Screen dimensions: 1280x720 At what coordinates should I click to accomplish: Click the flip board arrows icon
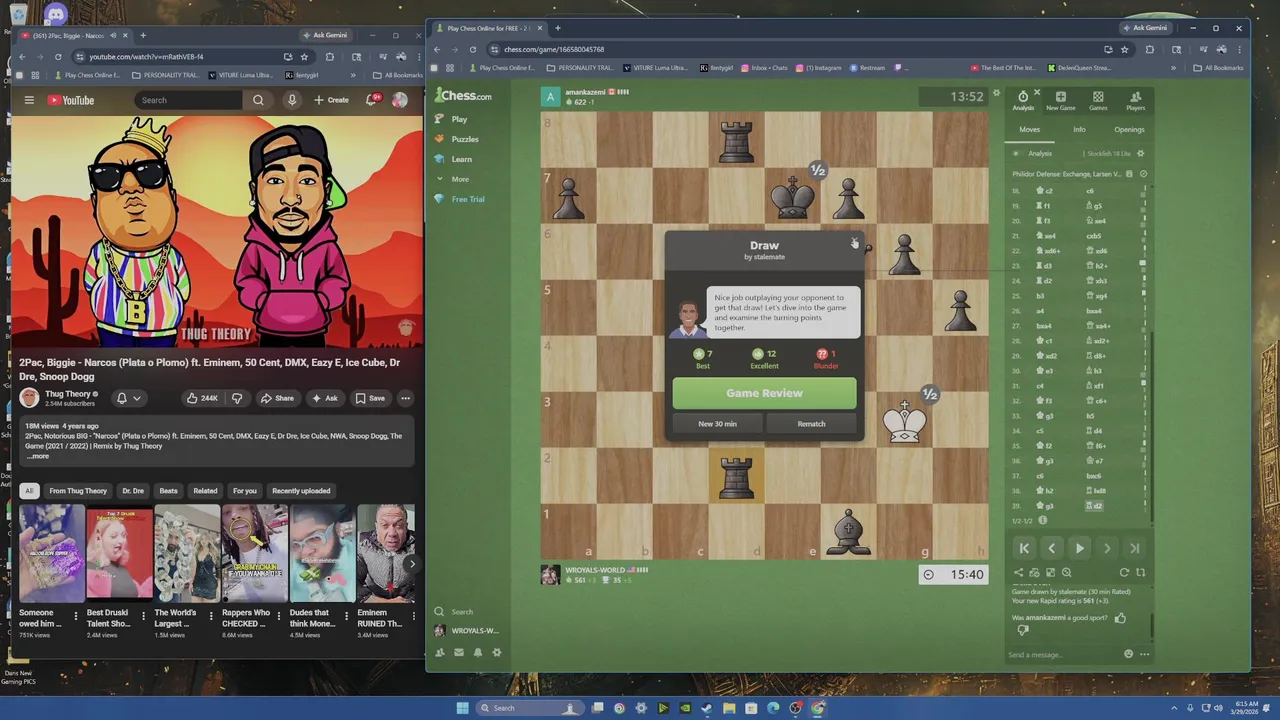(1140, 573)
